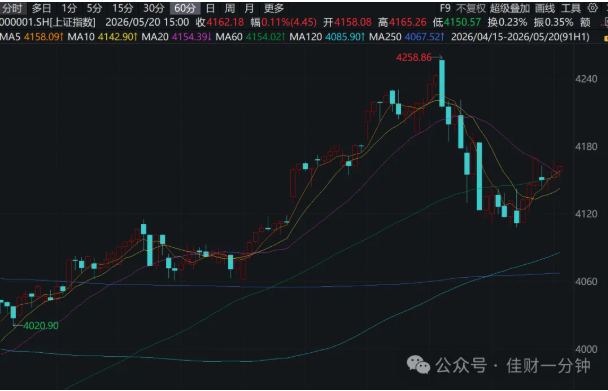This screenshot has width=608, height=391.
Task: Click the amplitude value 振0.35%
Action: 553,22
